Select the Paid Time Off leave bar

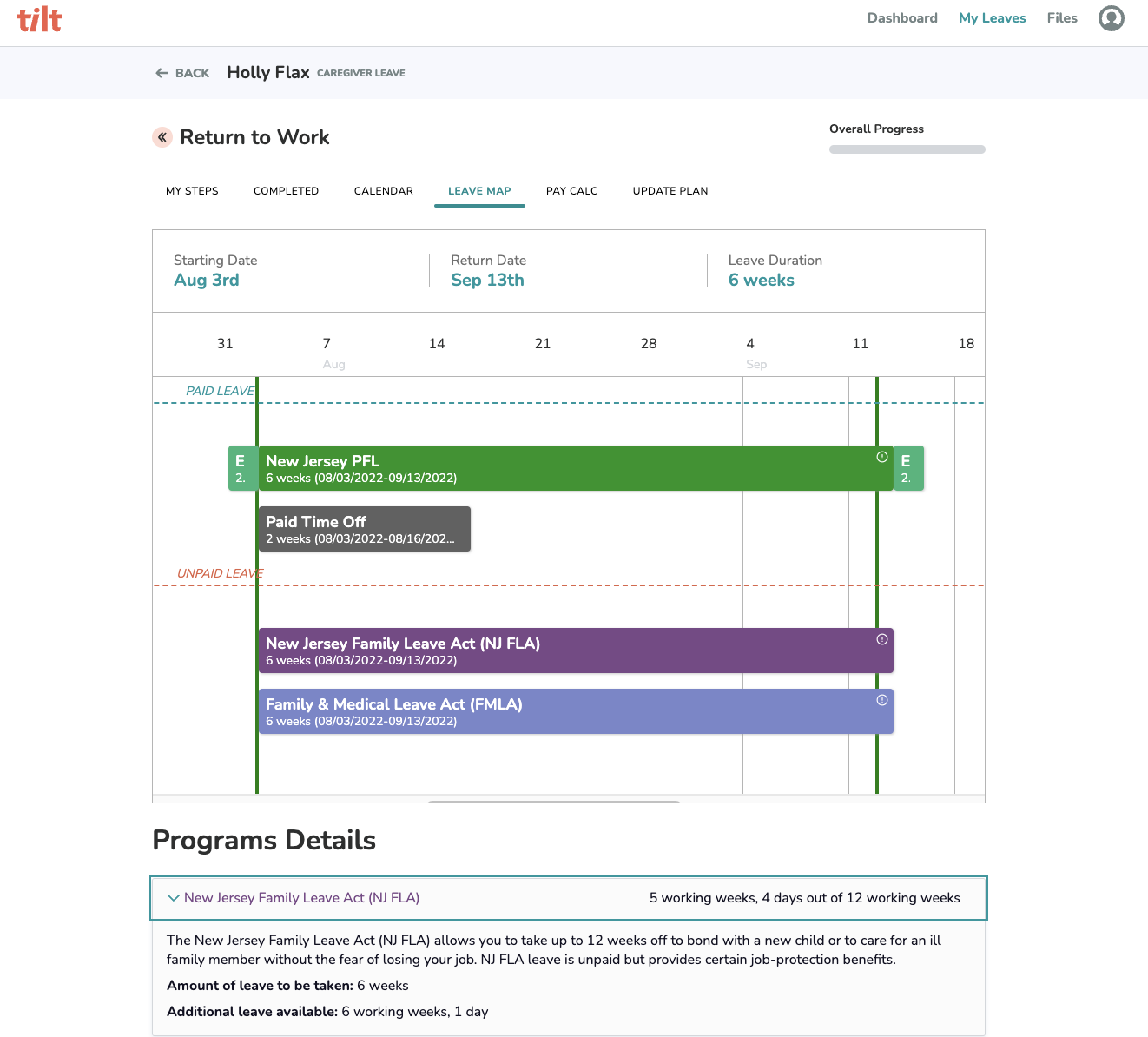tap(363, 528)
